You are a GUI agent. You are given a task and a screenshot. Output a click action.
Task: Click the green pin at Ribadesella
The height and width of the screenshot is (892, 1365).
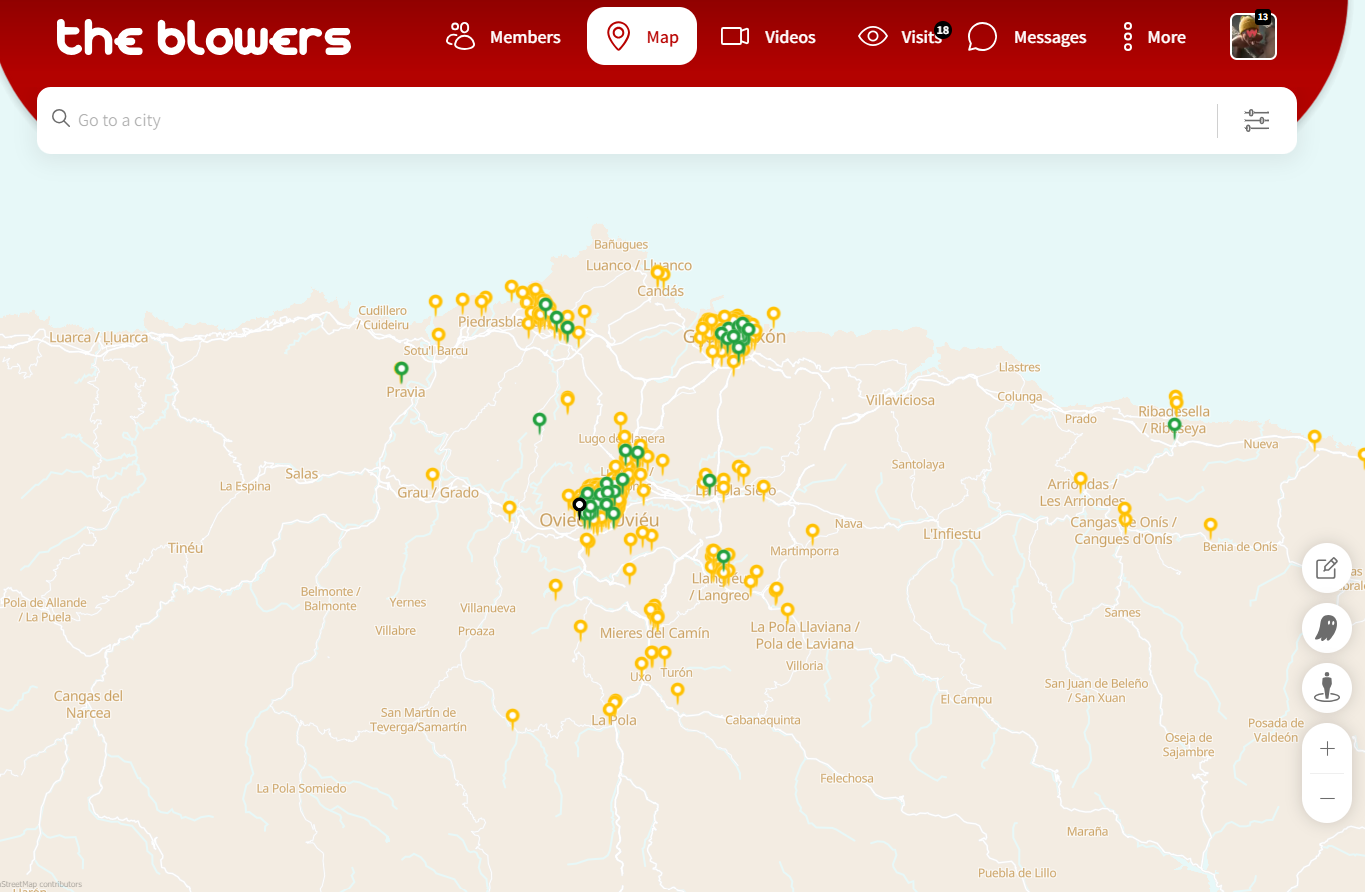click(x=1174, y=428)
